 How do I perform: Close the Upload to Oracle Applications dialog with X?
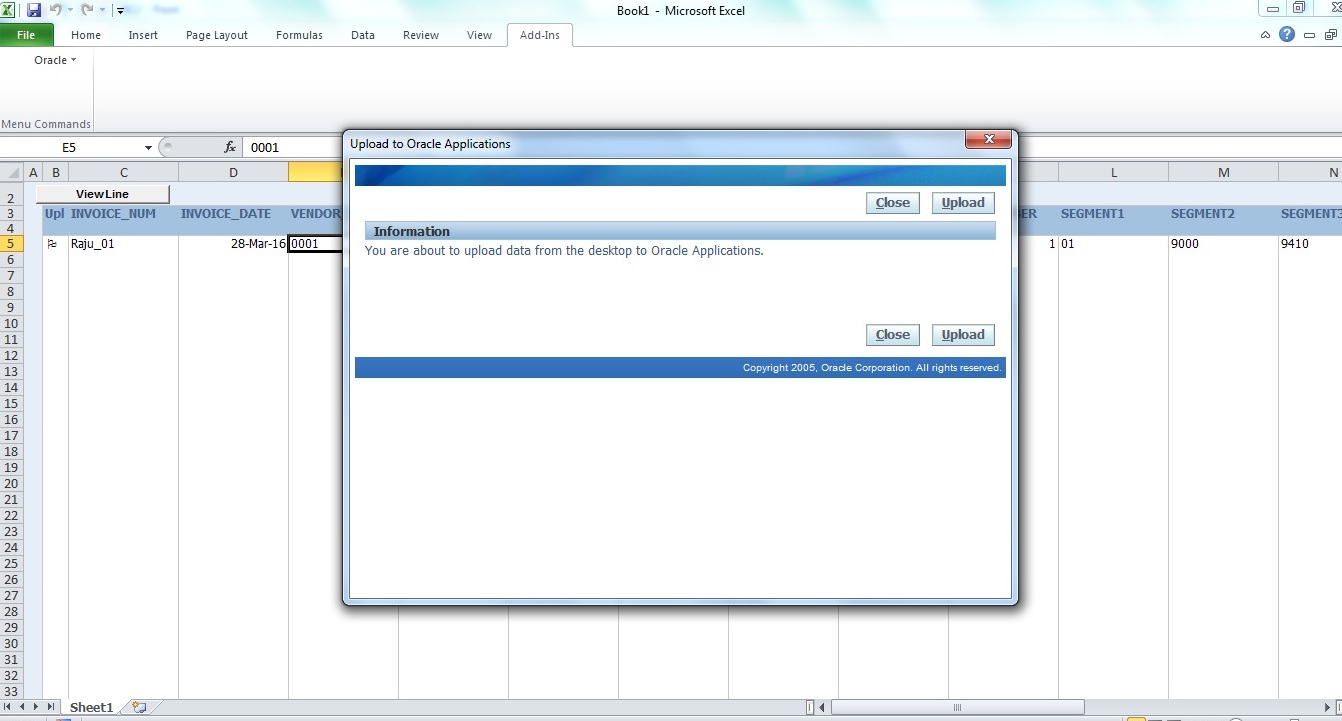(989, 140)
